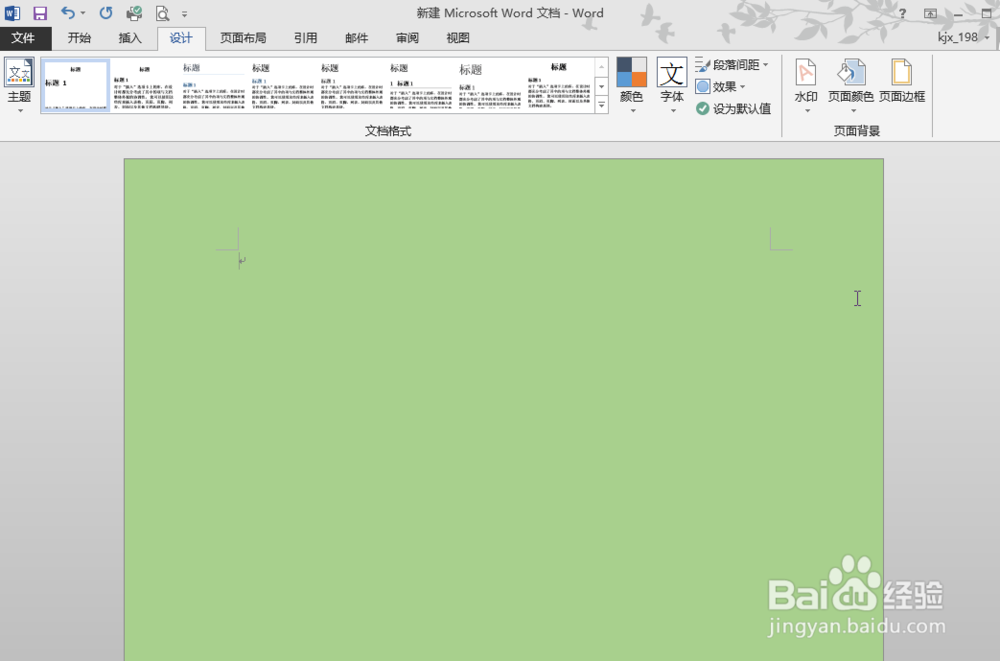This screenshot has height=661, width=1000.
Task: Open the 字体 theme fonts menu
Action: (672, 85)
